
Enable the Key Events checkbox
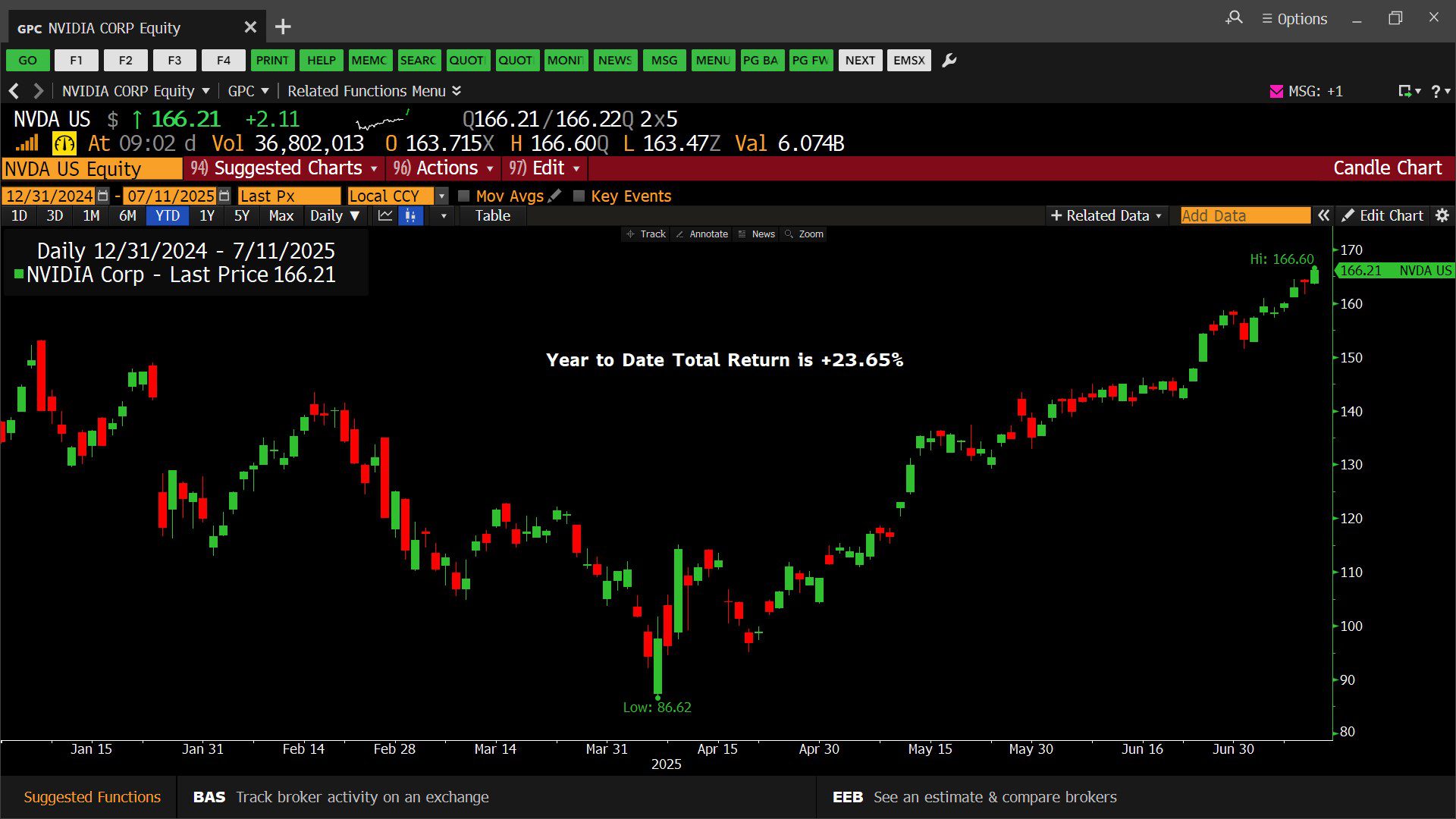click(579, 196)
